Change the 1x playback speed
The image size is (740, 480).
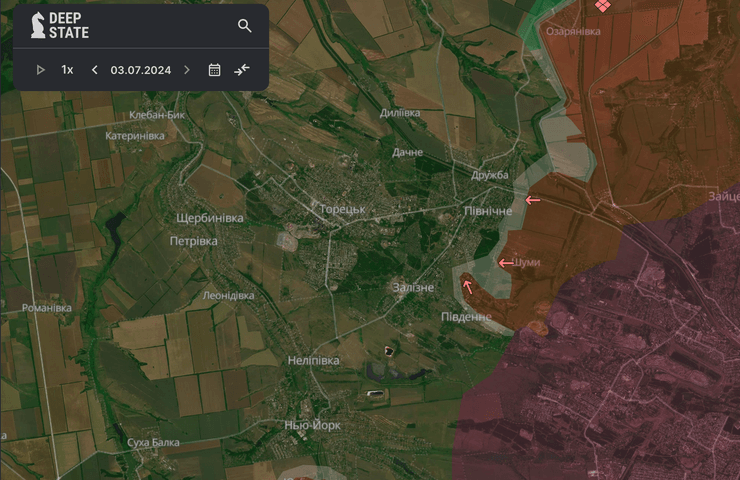[x=67, y=70]
